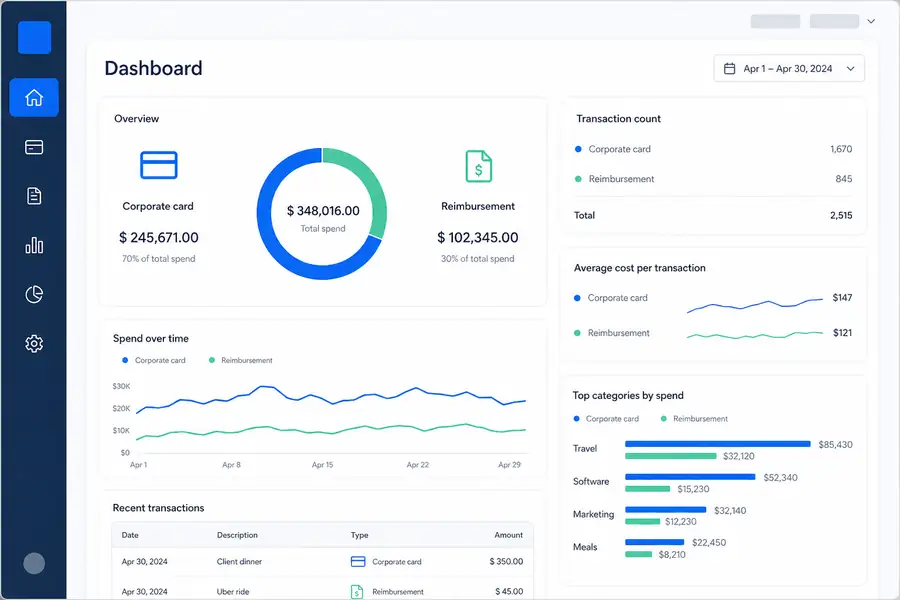Click the $ 45.00 amount cell
This screenshot has height=600, width=900.
click(x=509, y=591)
